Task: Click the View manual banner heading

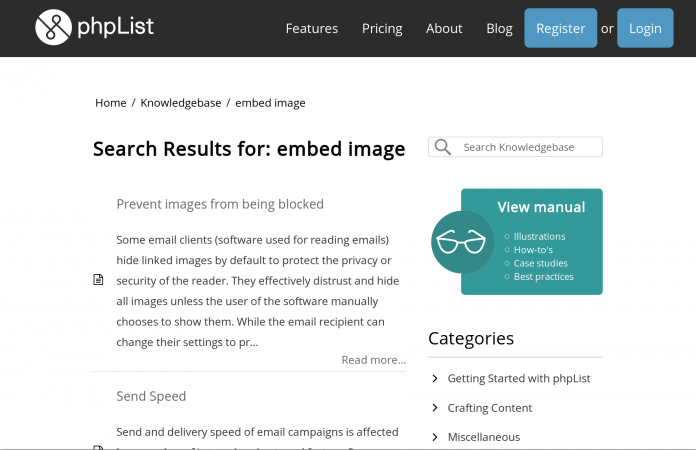Action: point(541,208)
